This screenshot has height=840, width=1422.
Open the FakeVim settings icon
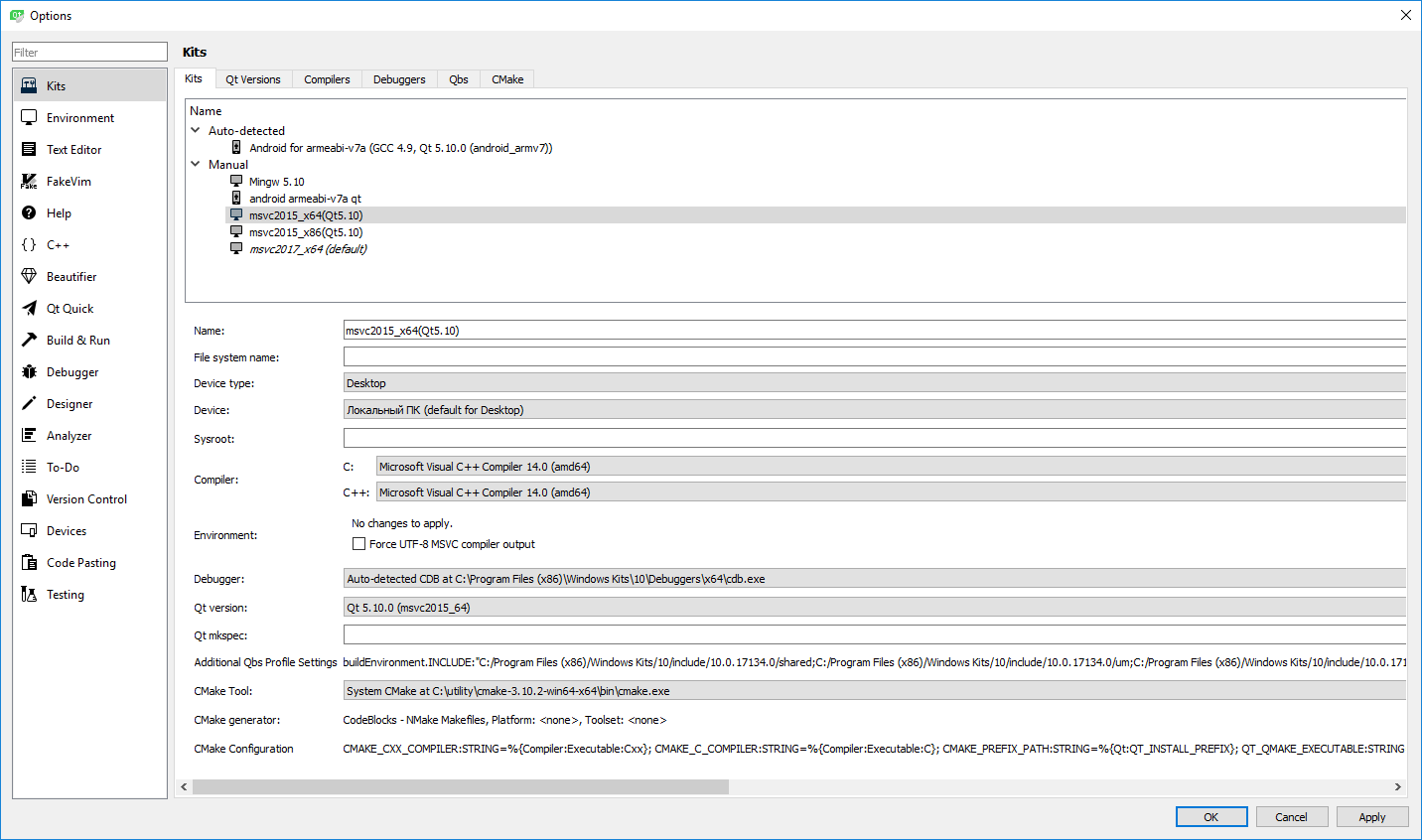(29, 182)
